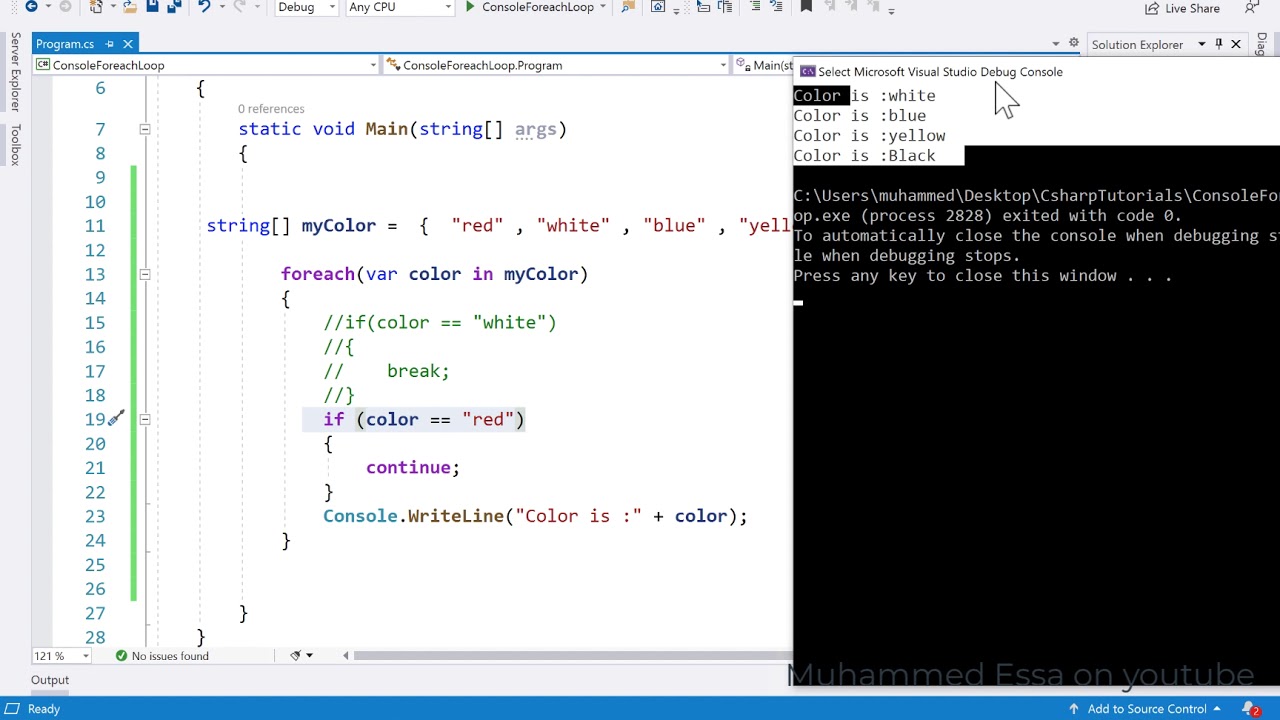Open the Solution Explorer tab
The image size is (1280, 720).
coord(1137,44)
